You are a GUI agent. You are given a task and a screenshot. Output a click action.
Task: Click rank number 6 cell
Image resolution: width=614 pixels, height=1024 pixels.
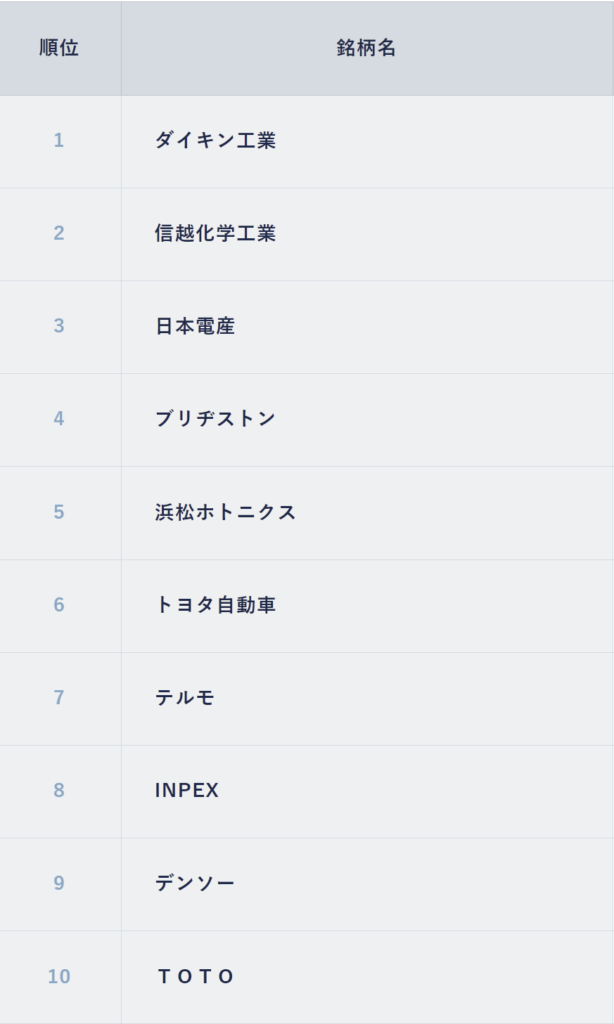click(59, 605)
